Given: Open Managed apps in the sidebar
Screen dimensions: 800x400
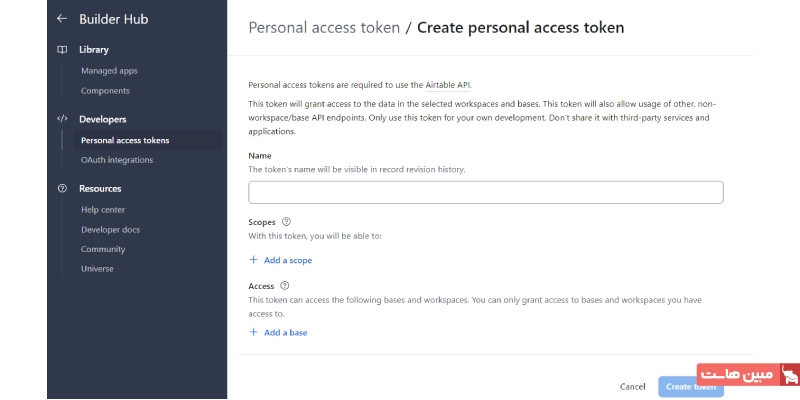Looking at the screenshot, I should point(109,71).
